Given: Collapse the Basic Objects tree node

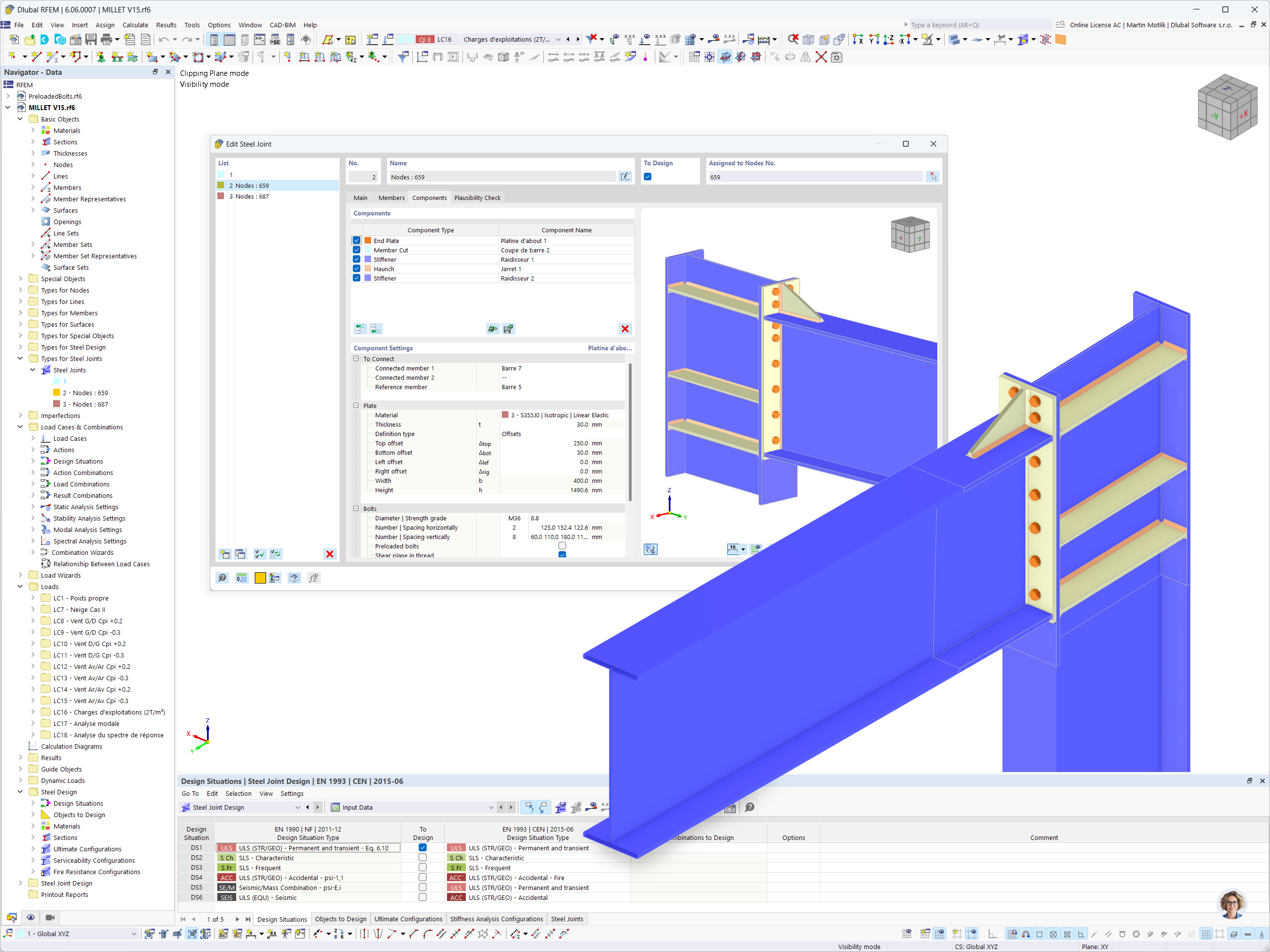Looking at the screenshot, I should tap(20, 119).
